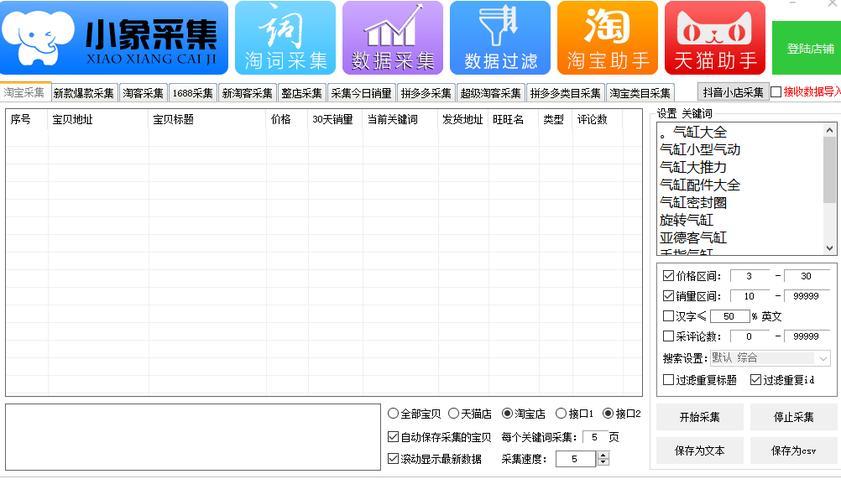Switch to the 淘宝类目采集 tab

640,93
